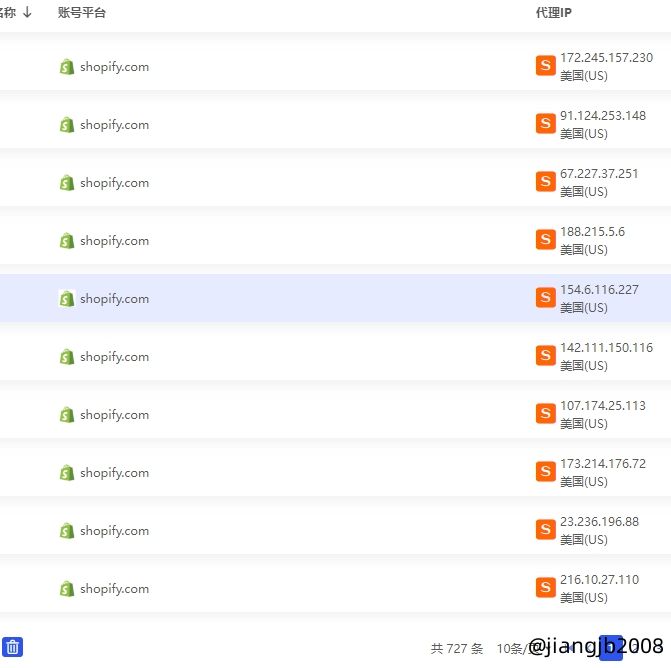Click Shopify bag icon in 23.236.196.88 row
The image size is (671, 668).
tap(67, 531)
